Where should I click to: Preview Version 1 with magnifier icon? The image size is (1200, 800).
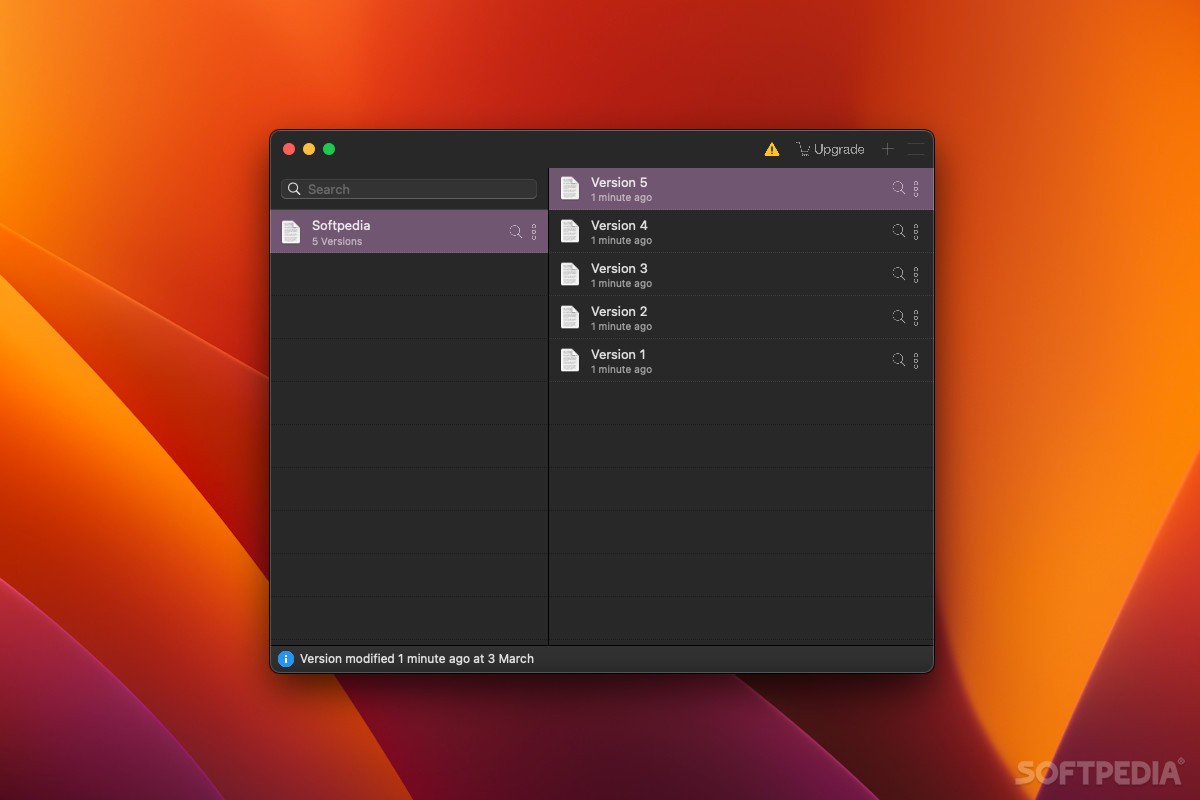(x=898, y=360)
